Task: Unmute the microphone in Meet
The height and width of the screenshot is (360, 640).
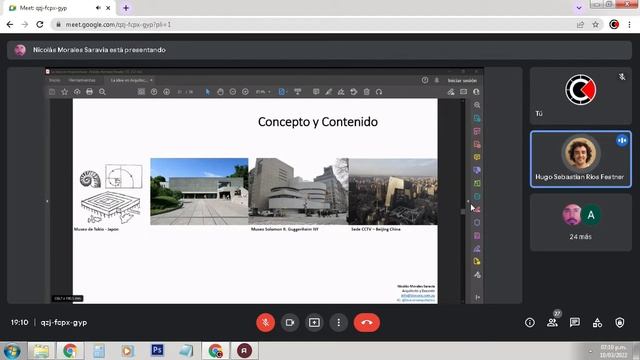Action: click(x=265, y=322)
